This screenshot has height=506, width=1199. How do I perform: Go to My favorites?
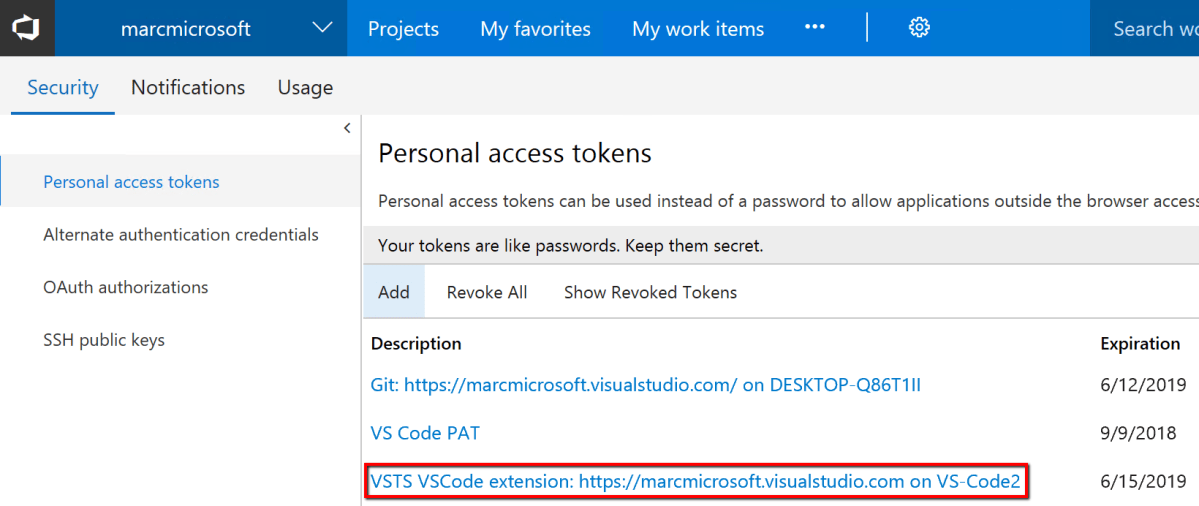535,29
